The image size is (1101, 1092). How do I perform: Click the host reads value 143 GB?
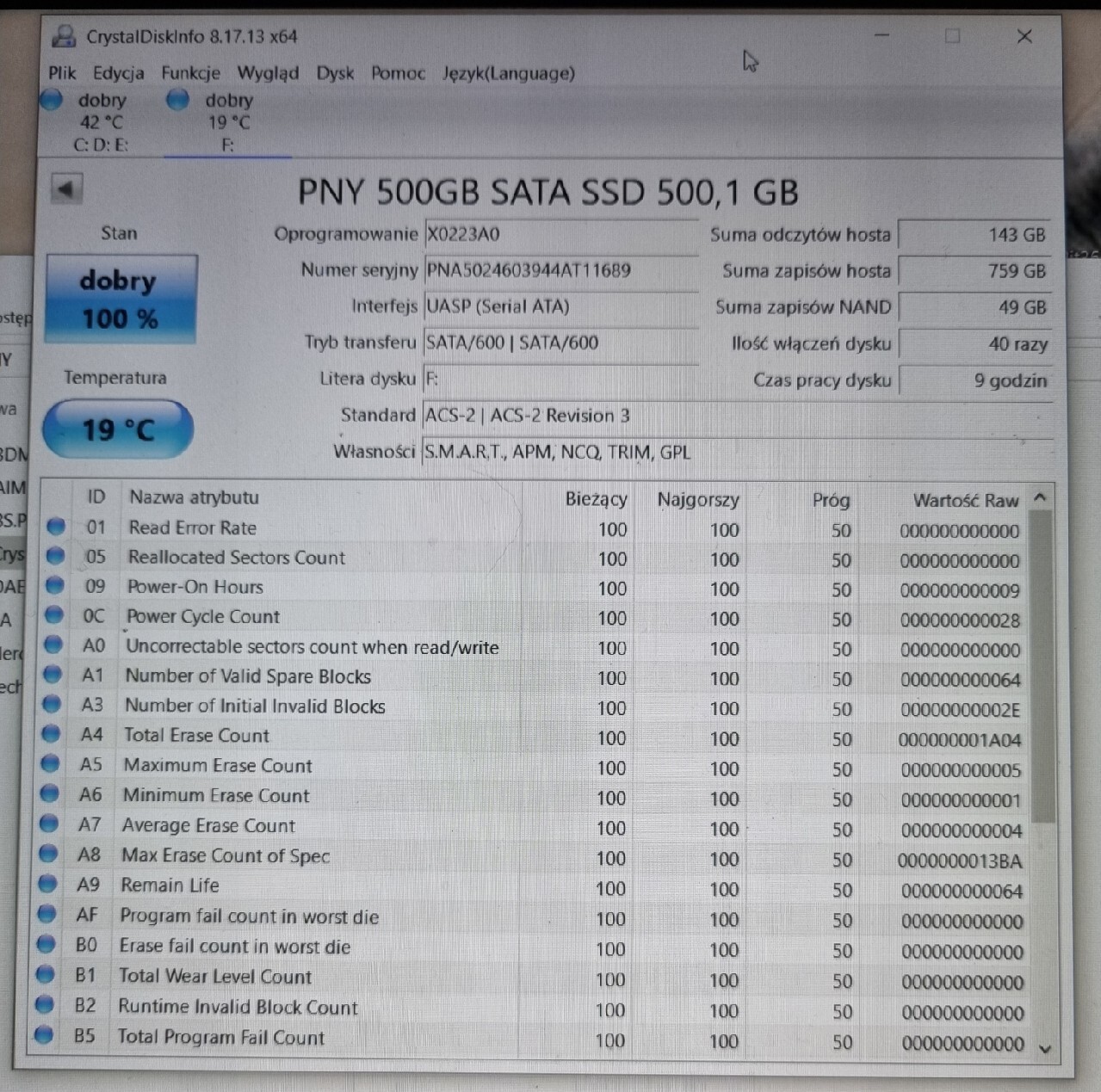(974, 234)
